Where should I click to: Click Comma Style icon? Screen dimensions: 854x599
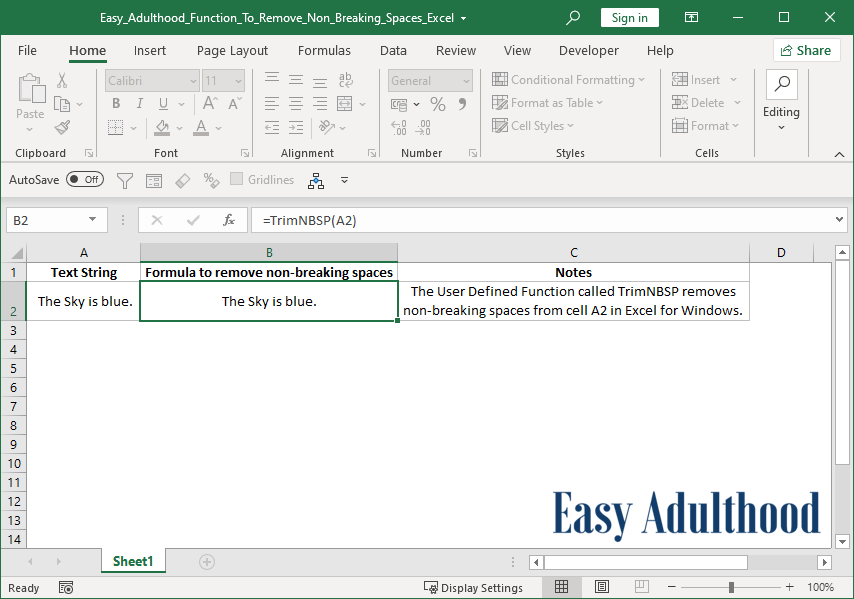462,103
